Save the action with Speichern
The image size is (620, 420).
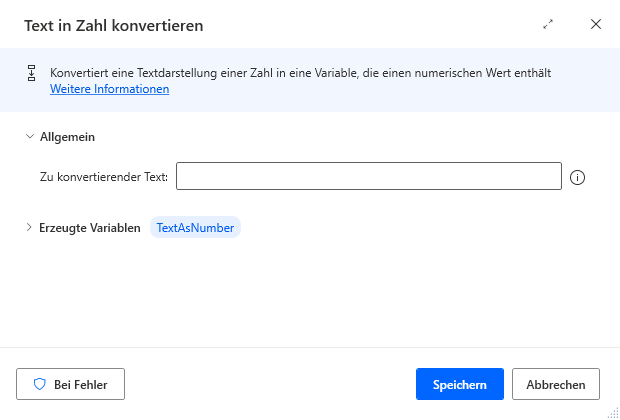tap(460, 384)
